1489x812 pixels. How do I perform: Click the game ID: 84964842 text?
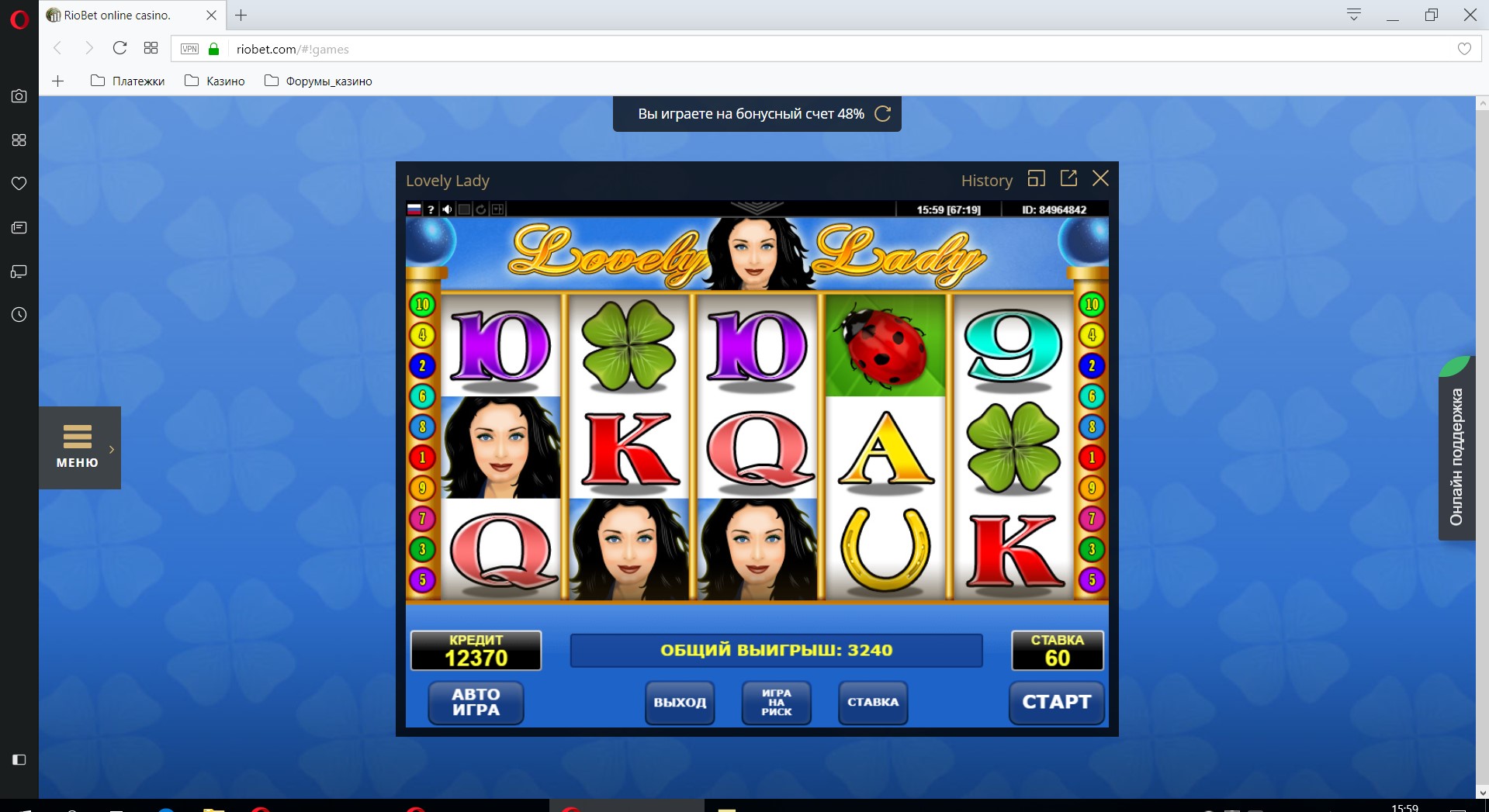(x=1054, y=209)
